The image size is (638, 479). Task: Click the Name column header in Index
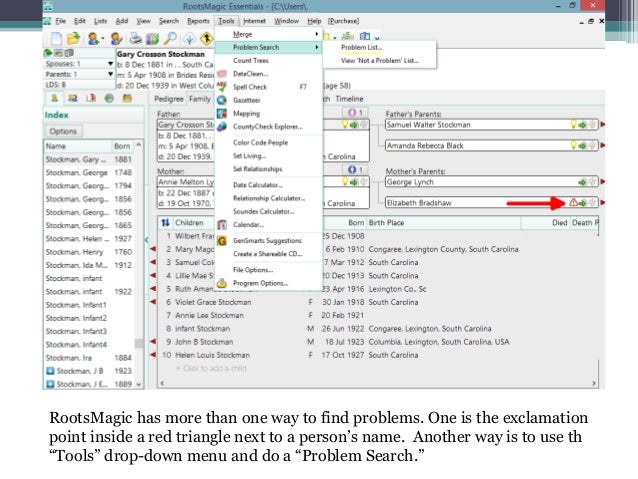(x=78, y=146)
